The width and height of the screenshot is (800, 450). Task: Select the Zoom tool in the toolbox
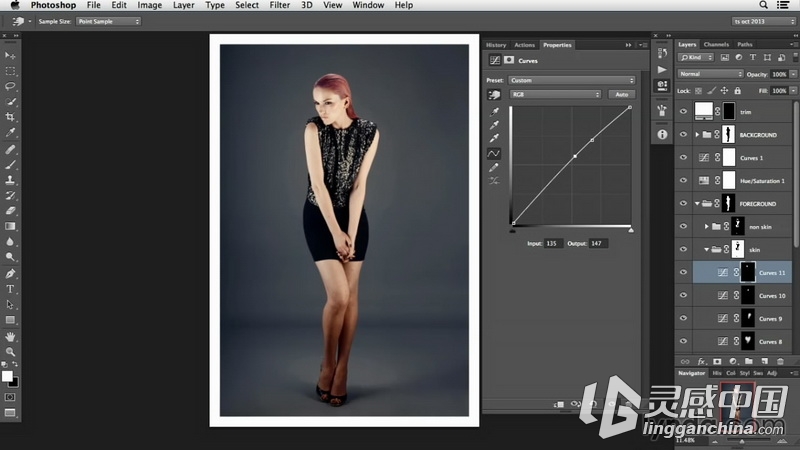coord(10,352)
